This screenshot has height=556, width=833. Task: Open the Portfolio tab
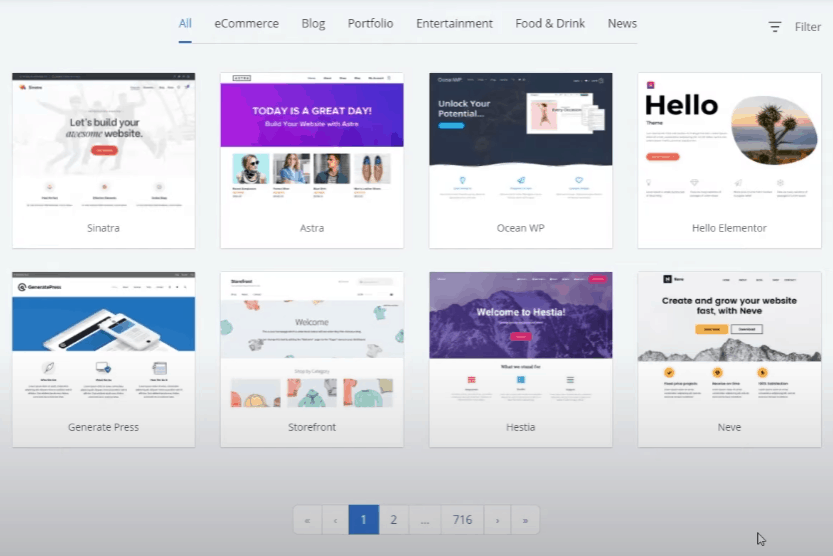(x=370, y=23)
